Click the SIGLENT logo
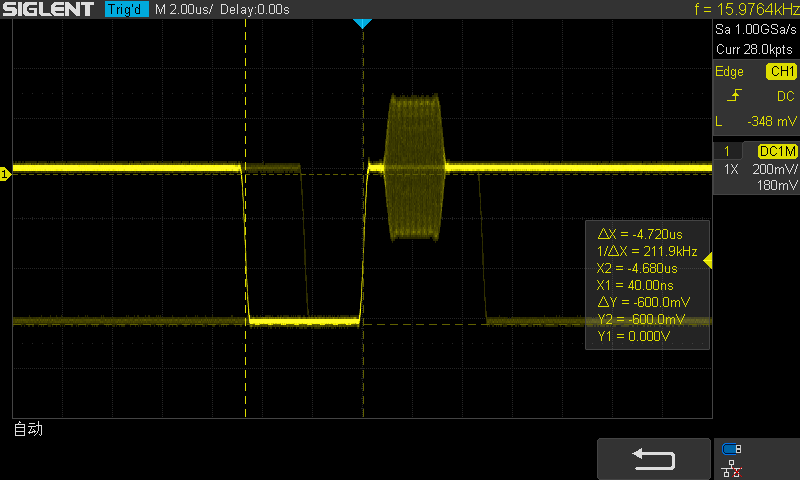Screen dimensions: 800x480 click(48, 9)
